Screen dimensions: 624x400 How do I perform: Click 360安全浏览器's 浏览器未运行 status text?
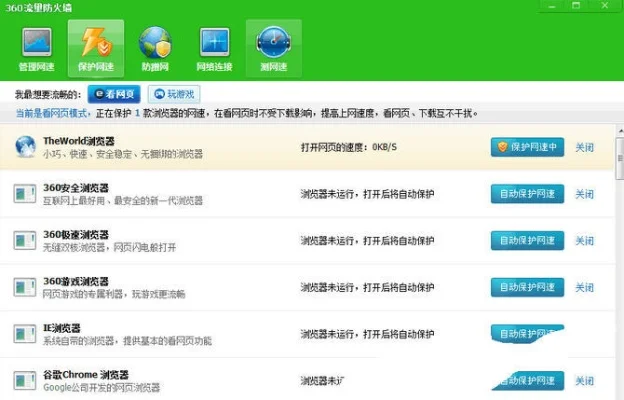point(367,194)
